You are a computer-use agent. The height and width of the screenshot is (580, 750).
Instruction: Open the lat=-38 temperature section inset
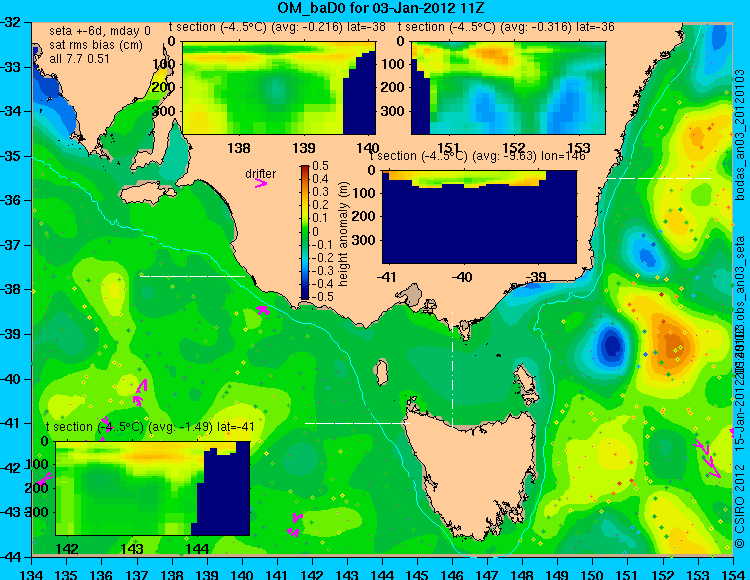[279, 88]
